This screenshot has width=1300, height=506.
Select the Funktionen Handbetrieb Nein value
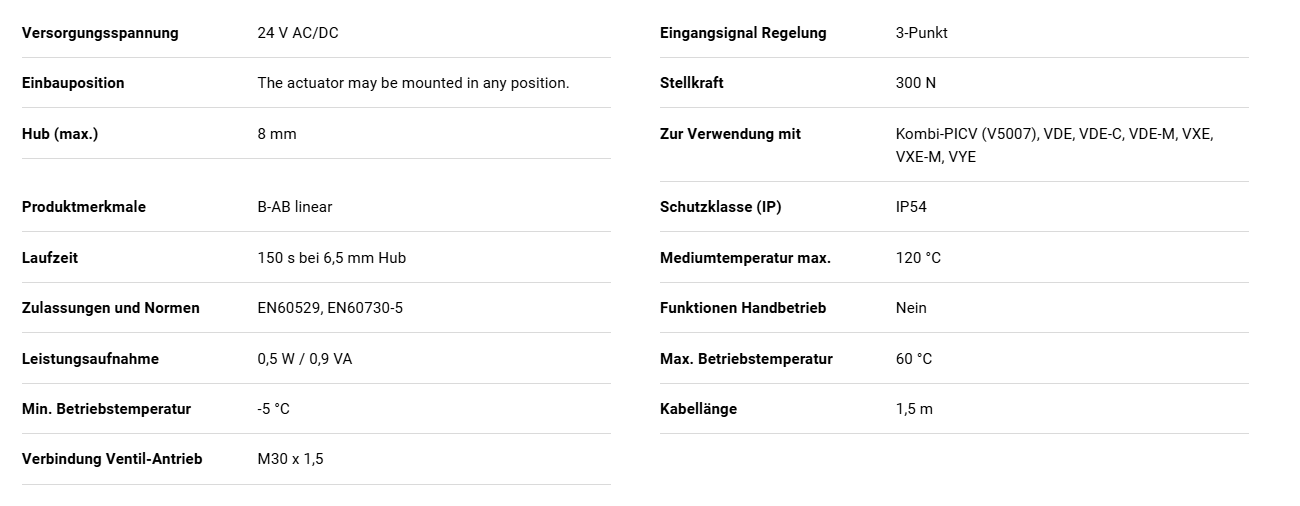tap(911, 308)
